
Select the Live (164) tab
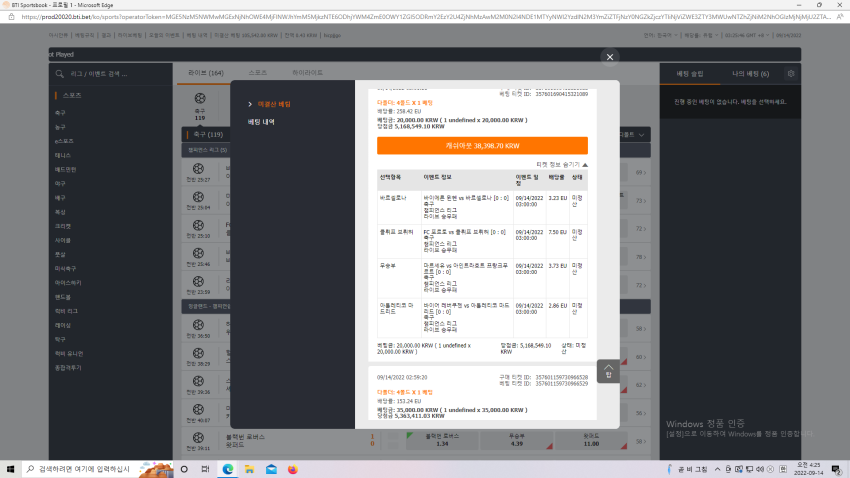point(205,73)
